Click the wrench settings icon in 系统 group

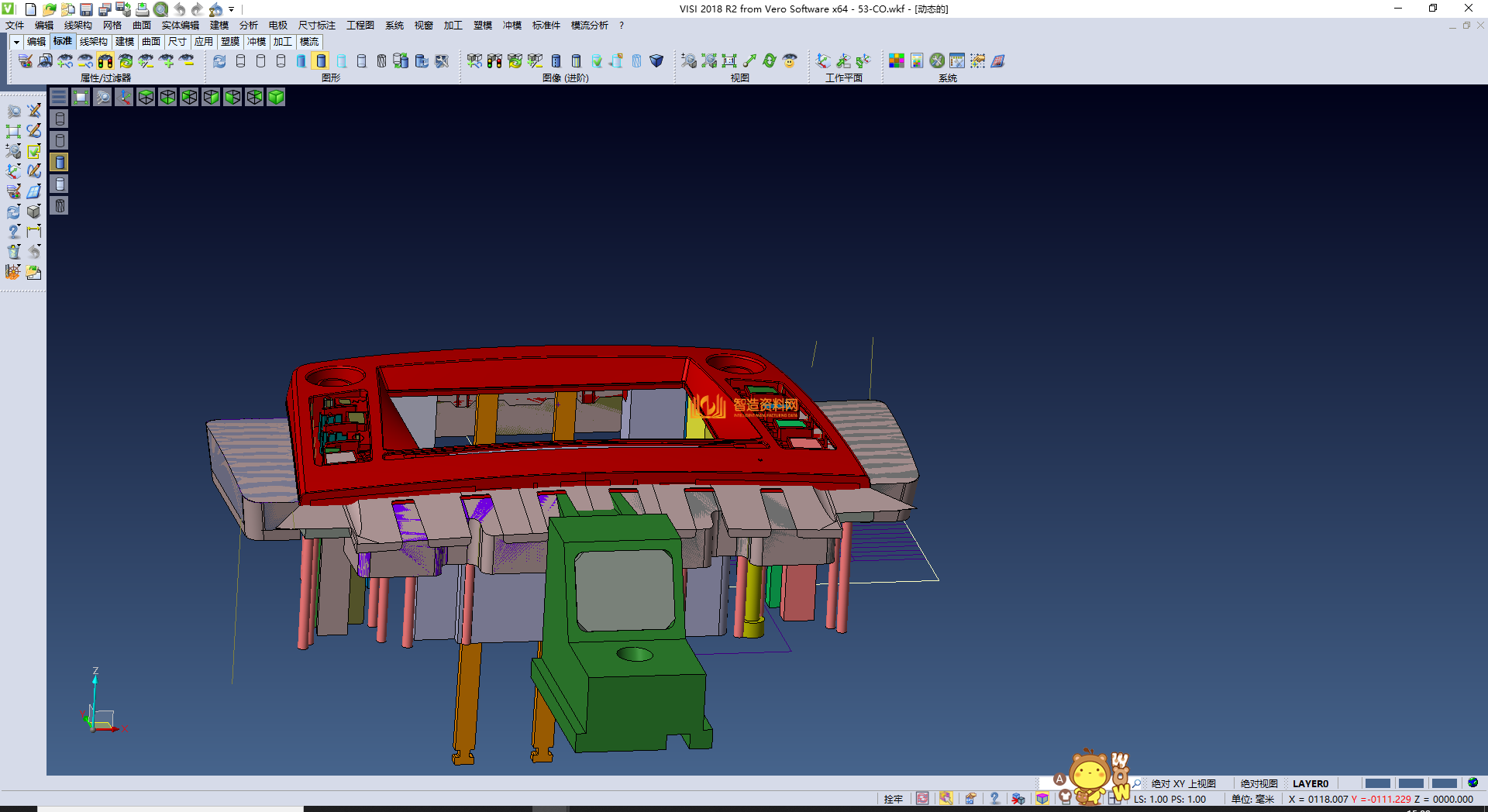coord(937,61)
